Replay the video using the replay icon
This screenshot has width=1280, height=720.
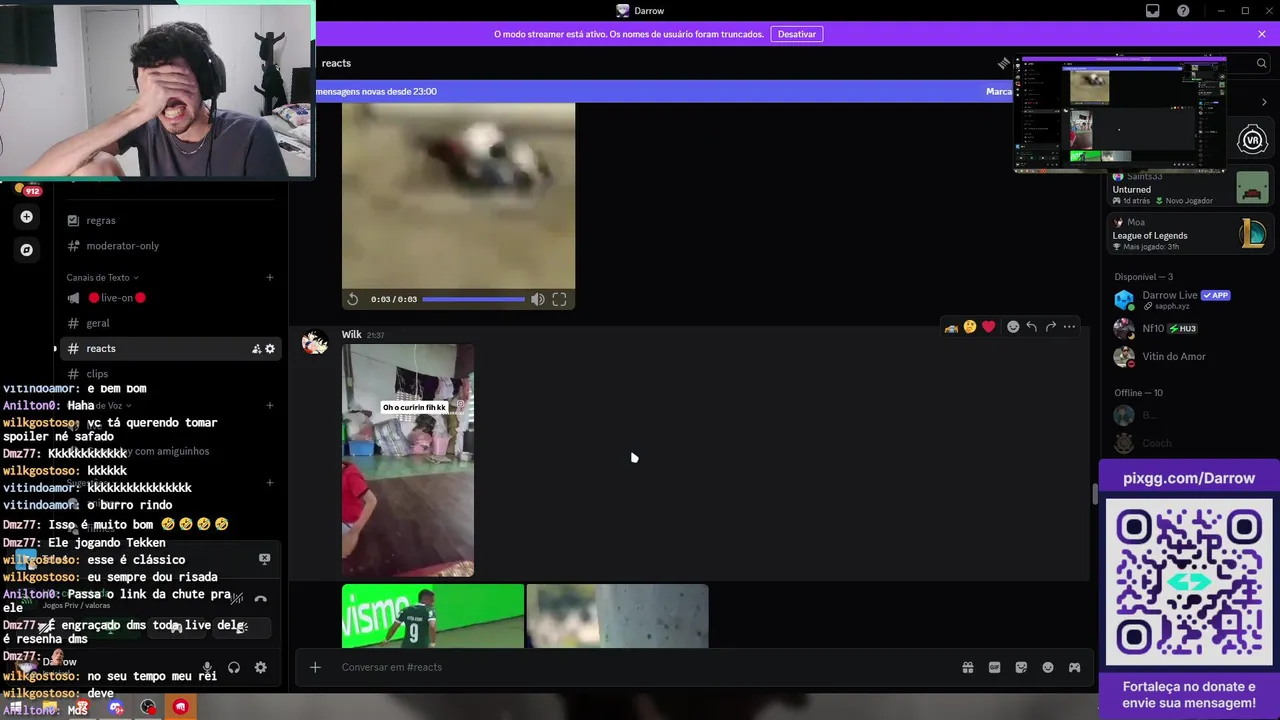352,299
